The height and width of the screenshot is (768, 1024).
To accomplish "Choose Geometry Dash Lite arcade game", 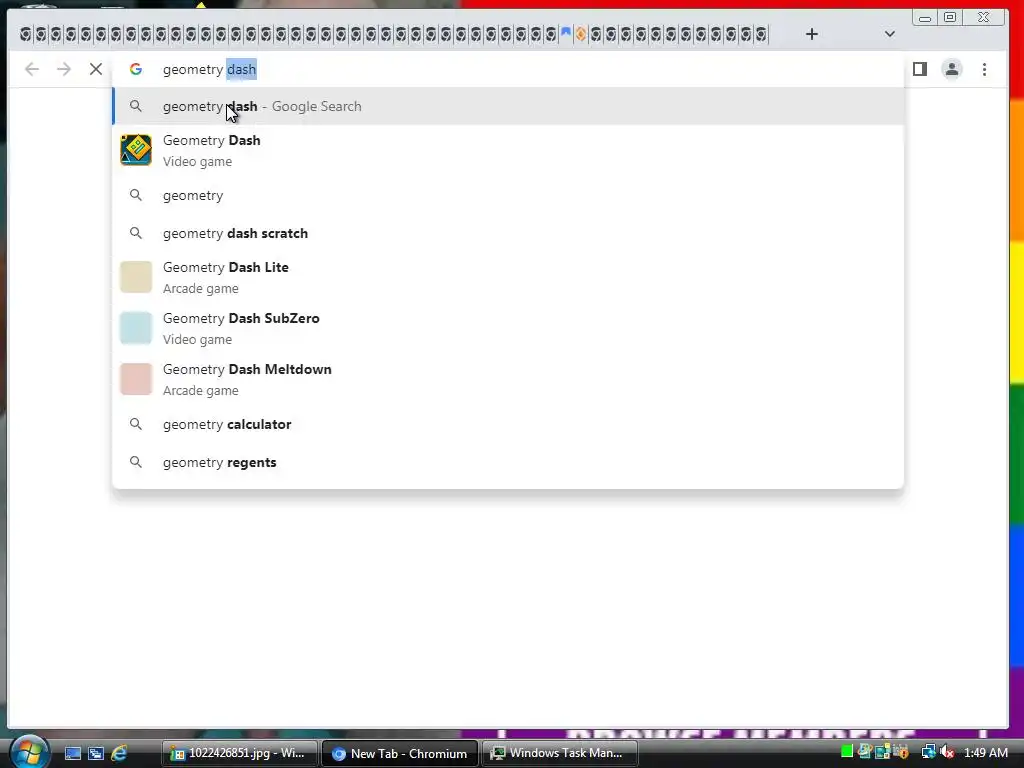I will (508, 278).
